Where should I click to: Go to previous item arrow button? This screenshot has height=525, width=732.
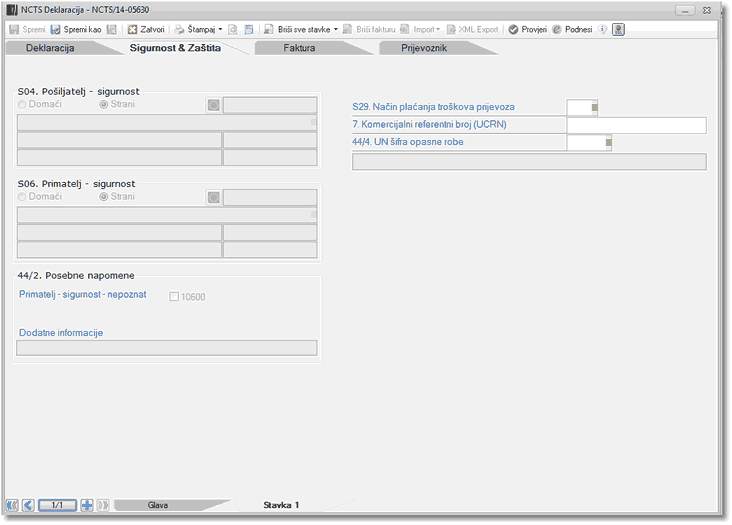28,505
